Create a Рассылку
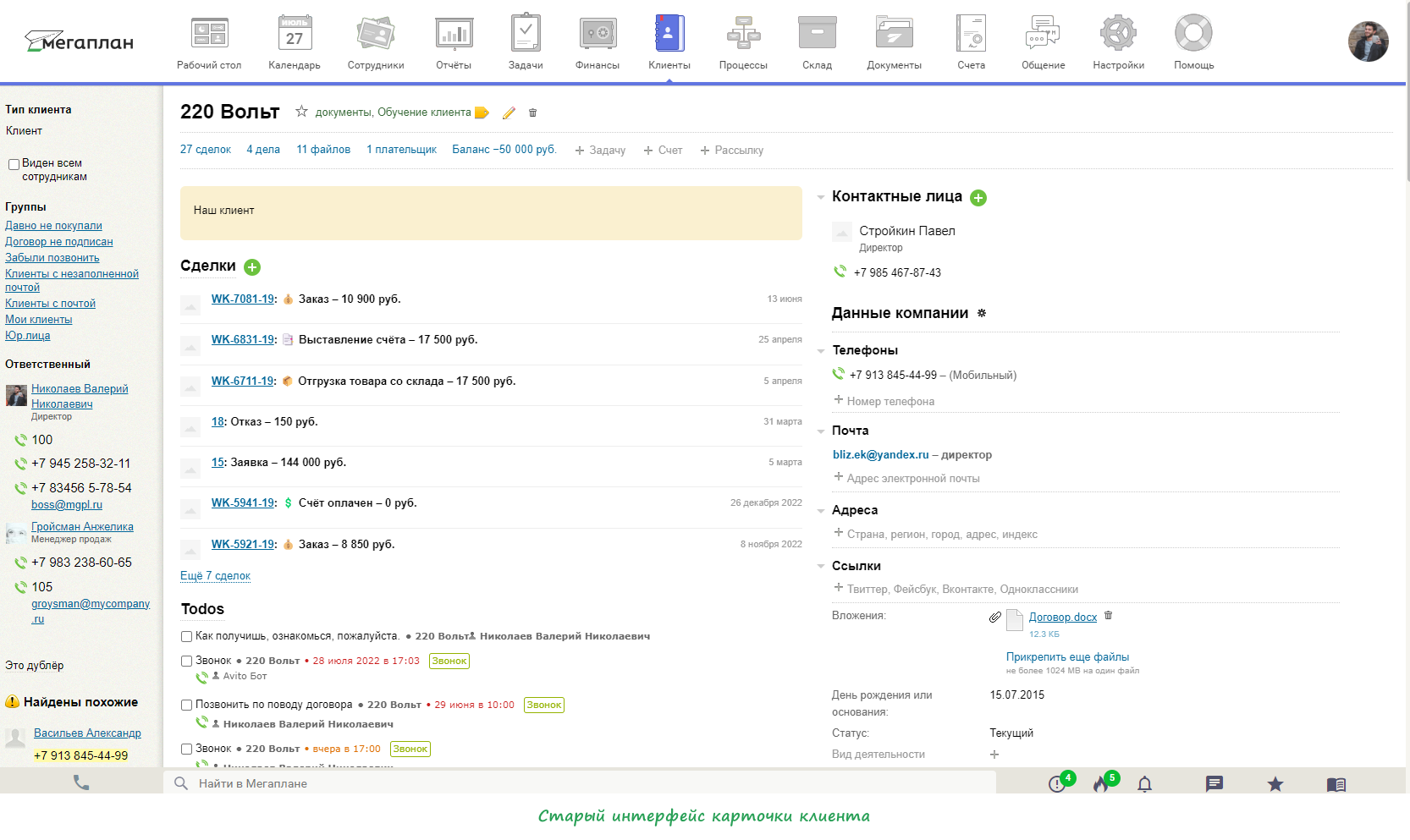 [732, 151]
